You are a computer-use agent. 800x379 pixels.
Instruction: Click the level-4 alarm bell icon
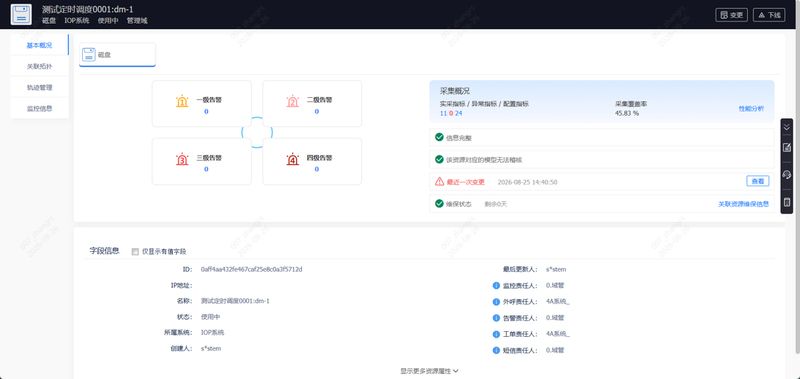[292, 159]
